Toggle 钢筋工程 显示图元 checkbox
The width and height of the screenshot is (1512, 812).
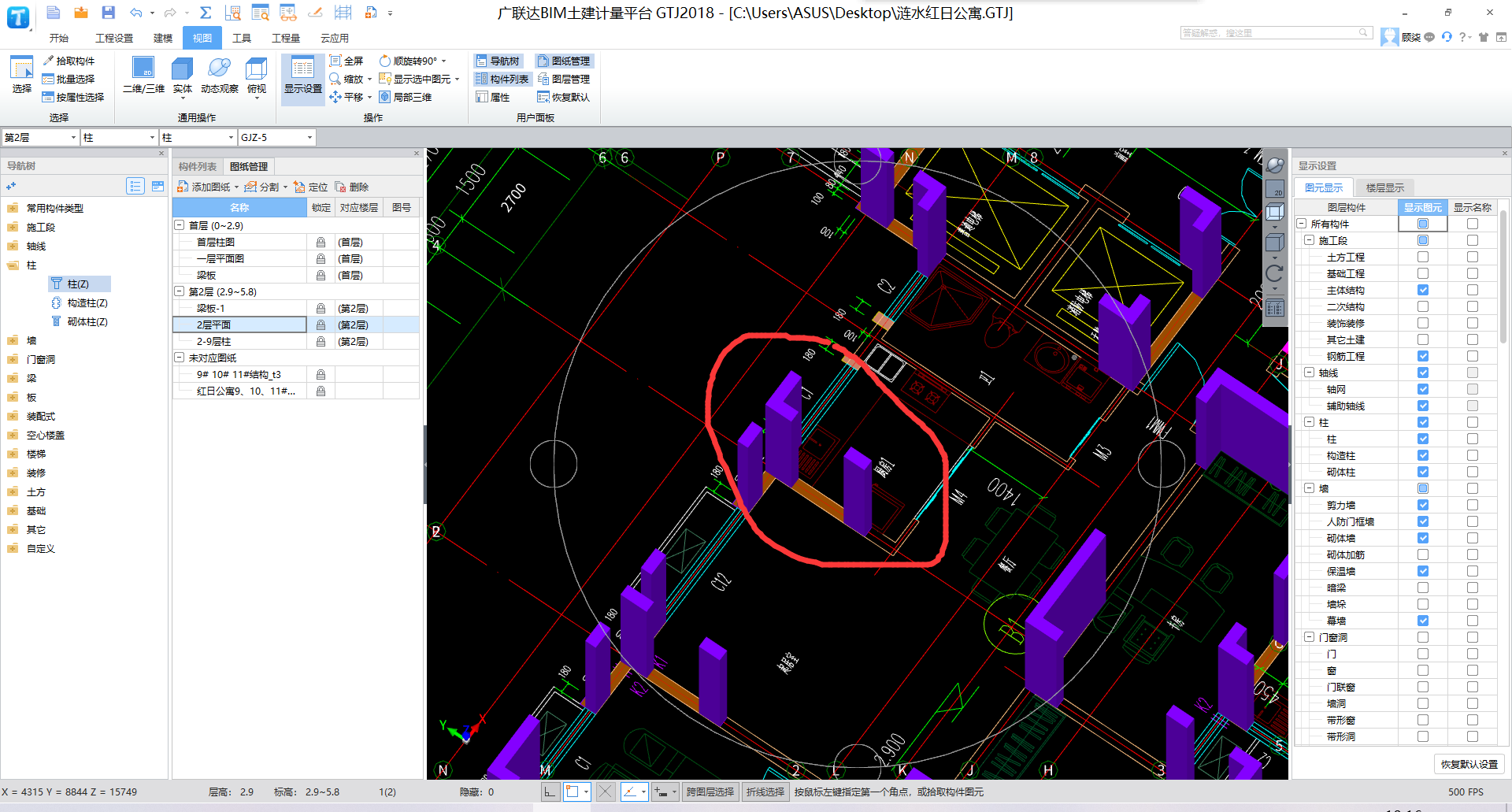point(1423,356)
